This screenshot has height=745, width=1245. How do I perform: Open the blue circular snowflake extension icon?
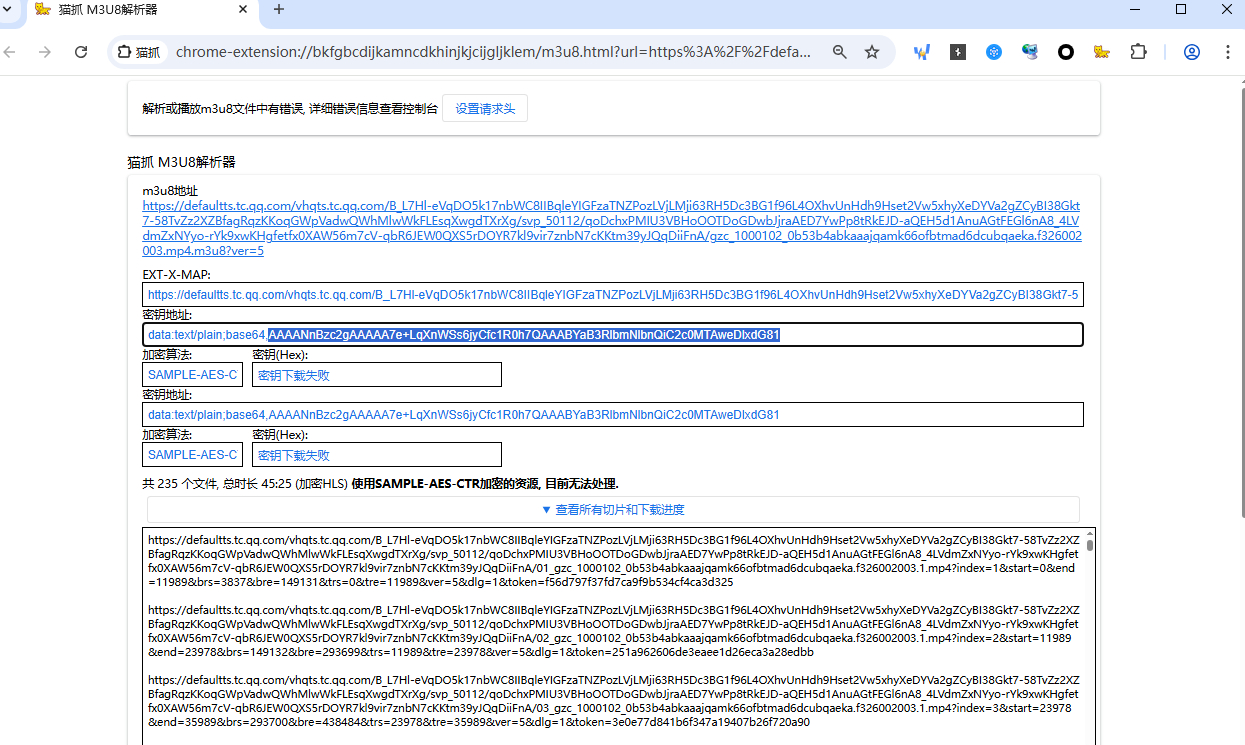tap(994, 52)
